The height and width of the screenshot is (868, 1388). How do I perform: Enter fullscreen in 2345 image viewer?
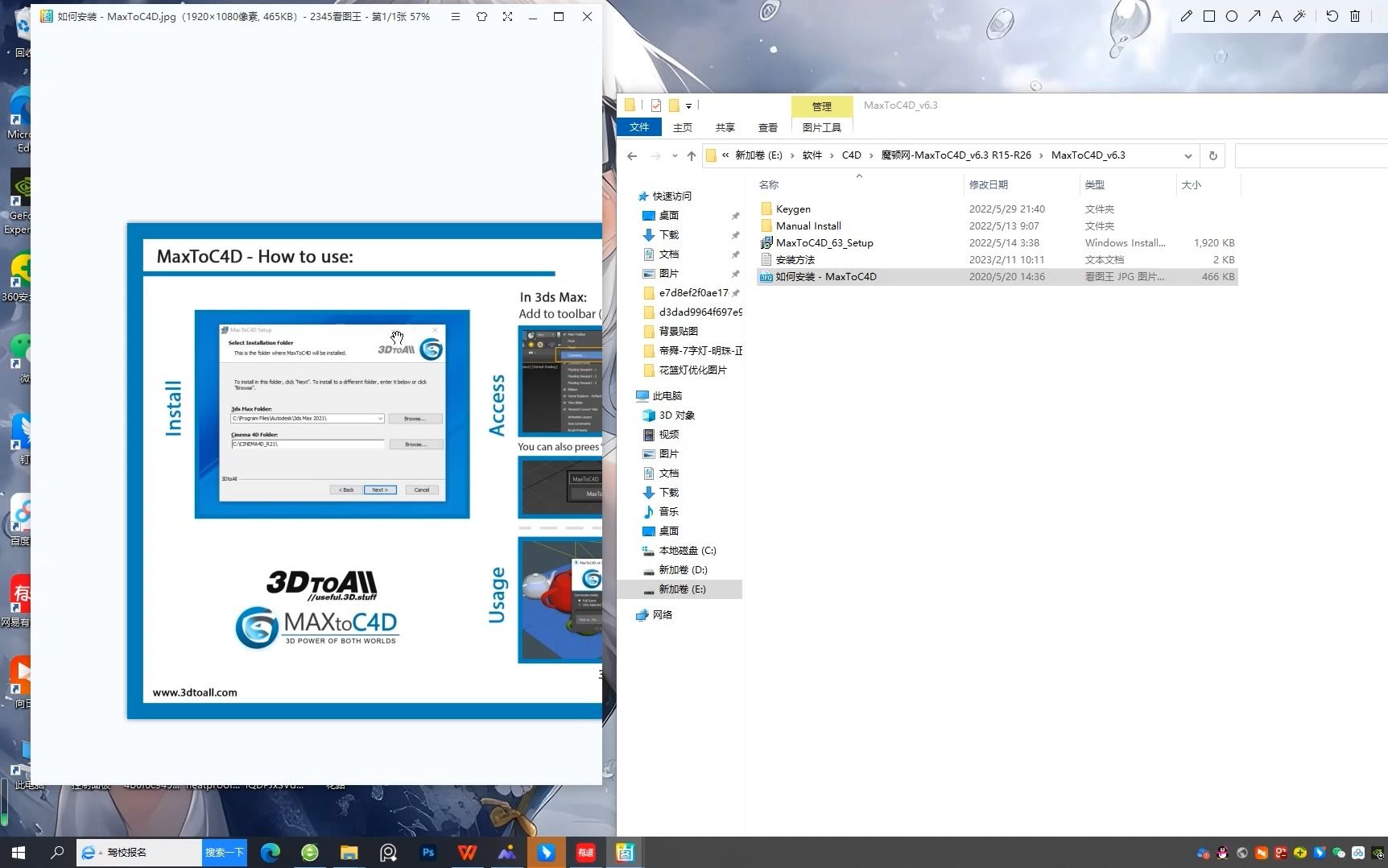[x=507, y=16]
